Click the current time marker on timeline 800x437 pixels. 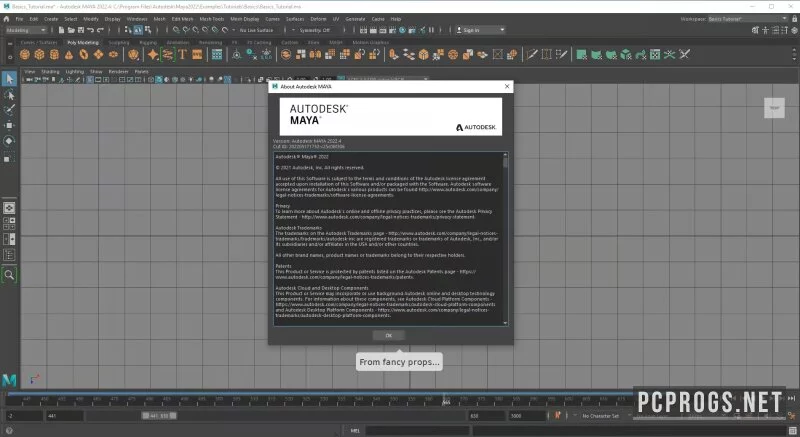click(445, 400)
